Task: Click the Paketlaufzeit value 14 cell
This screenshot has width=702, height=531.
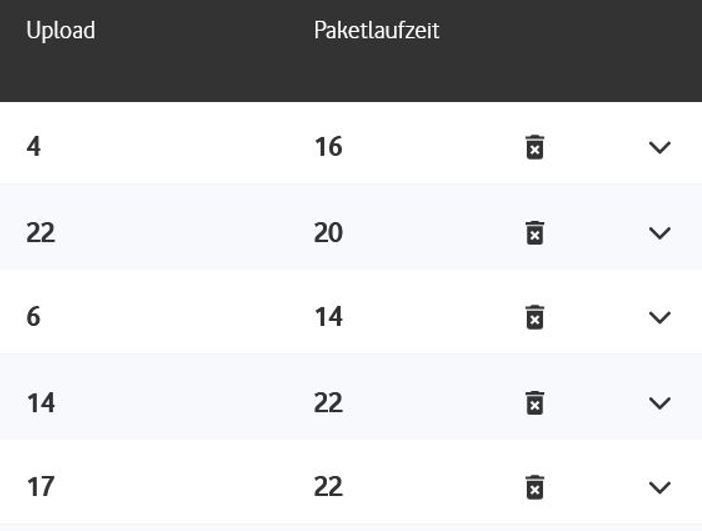Action: (x=328, y=317)
